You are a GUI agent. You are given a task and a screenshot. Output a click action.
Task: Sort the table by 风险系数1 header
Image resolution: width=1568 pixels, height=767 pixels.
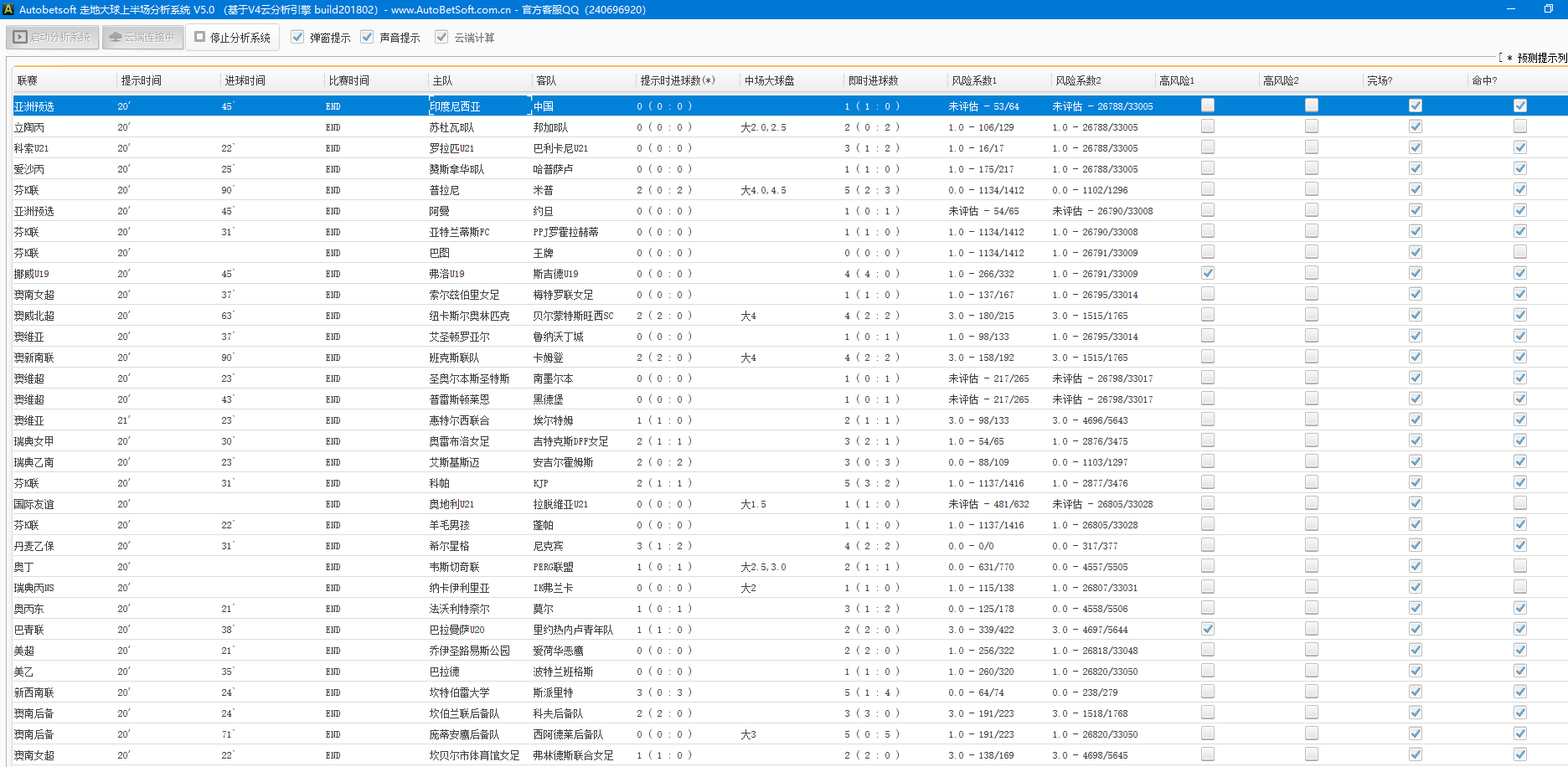(973, 80)
